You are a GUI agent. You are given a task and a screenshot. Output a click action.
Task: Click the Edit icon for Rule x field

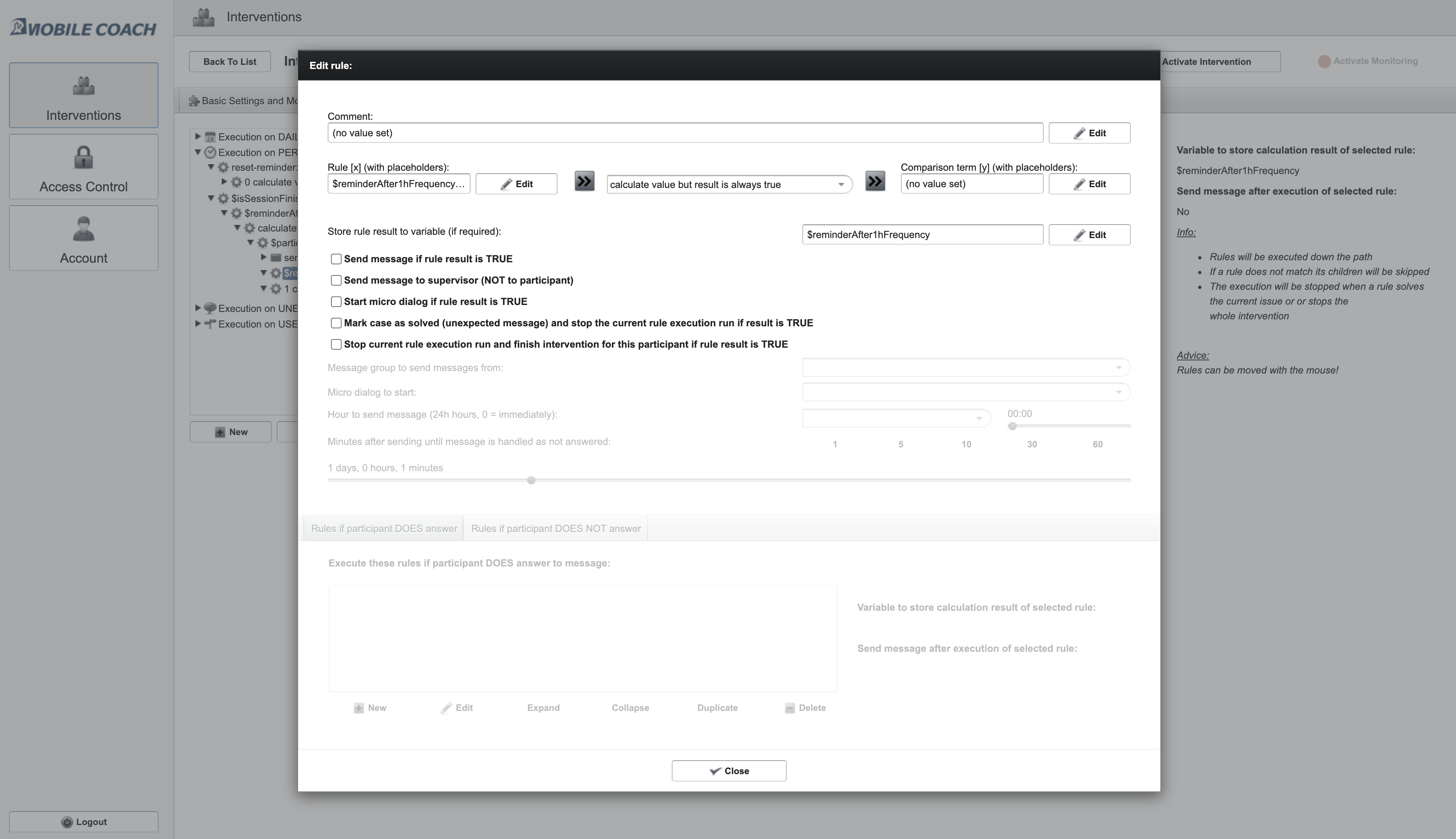515,184
